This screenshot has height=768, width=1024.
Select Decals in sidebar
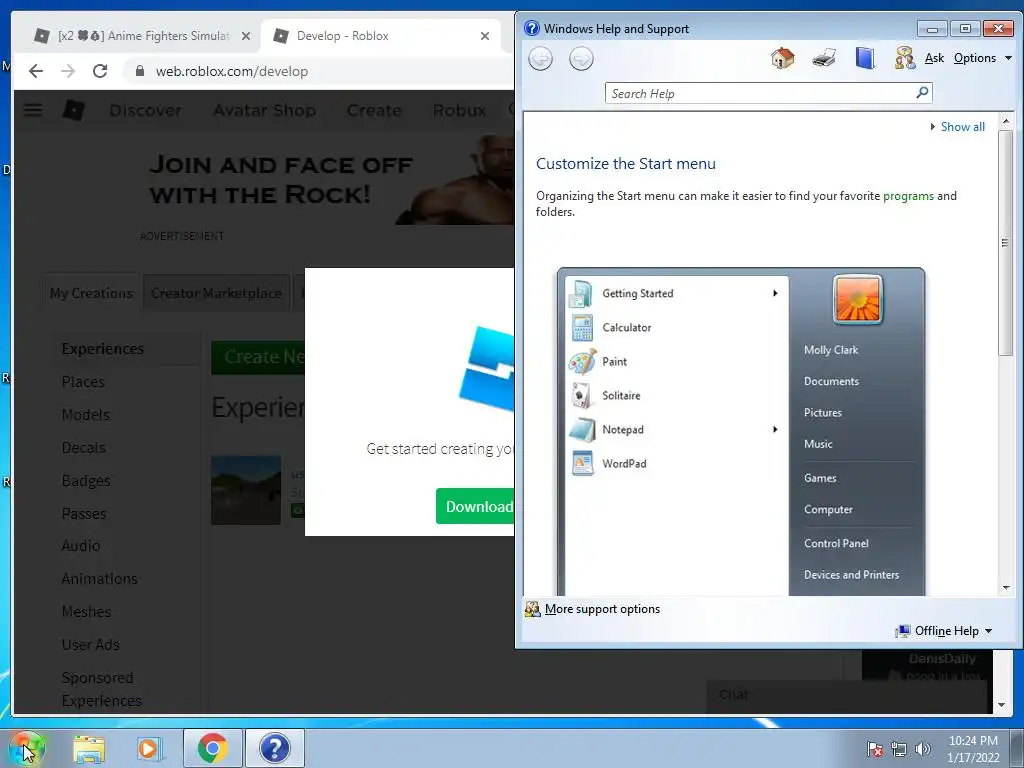click(x=84, y=447)
